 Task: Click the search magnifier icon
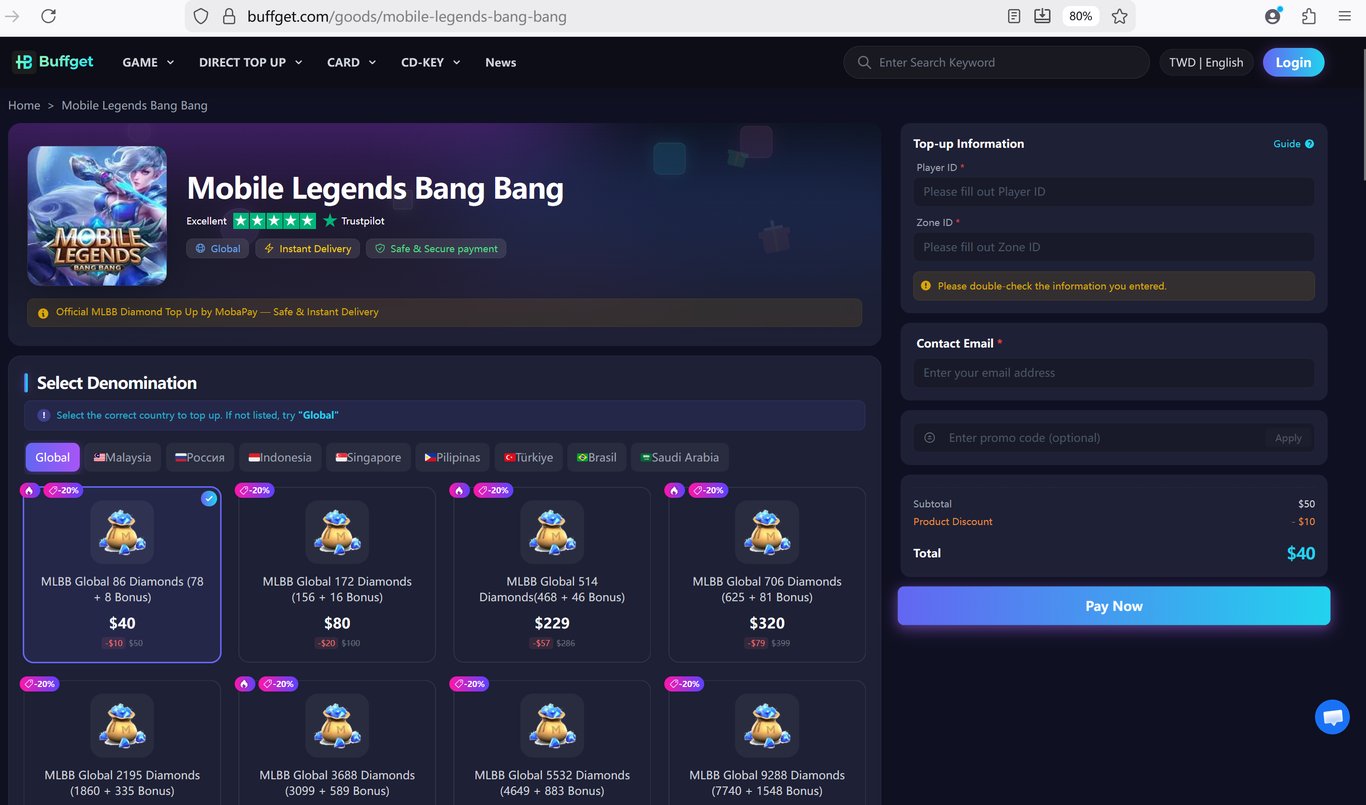[864, 62]
